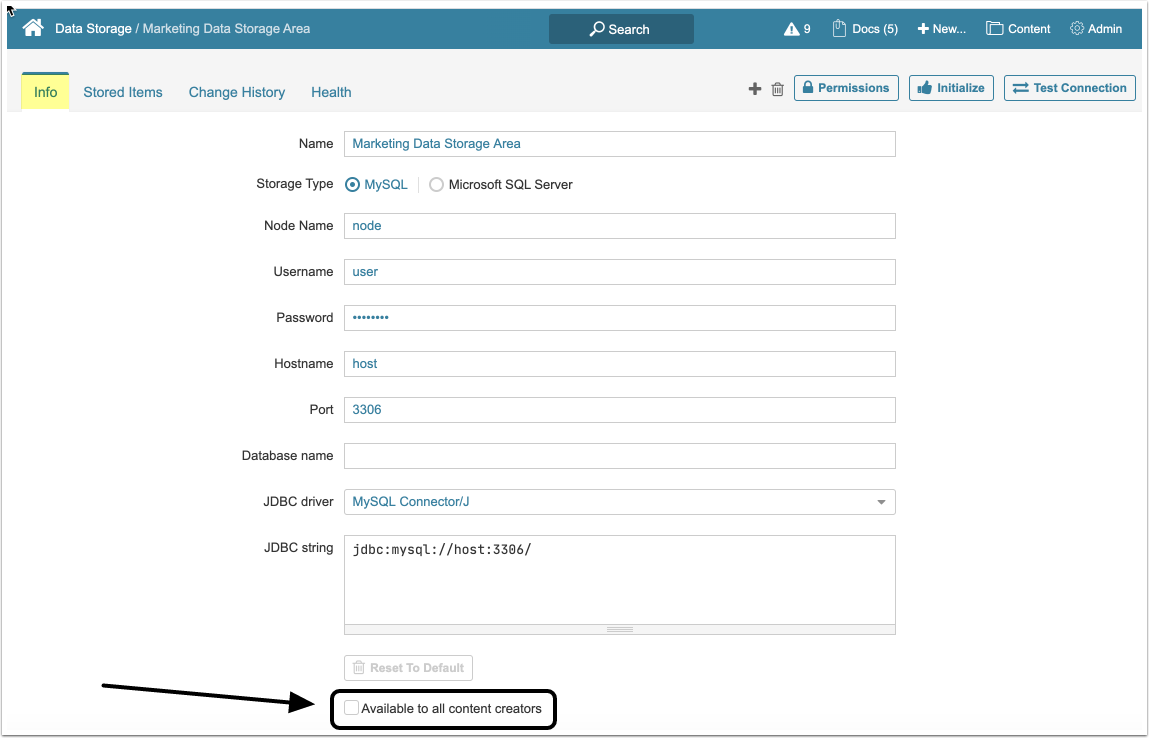Click the Password field

pyautogui.click(x=619, y=318)
